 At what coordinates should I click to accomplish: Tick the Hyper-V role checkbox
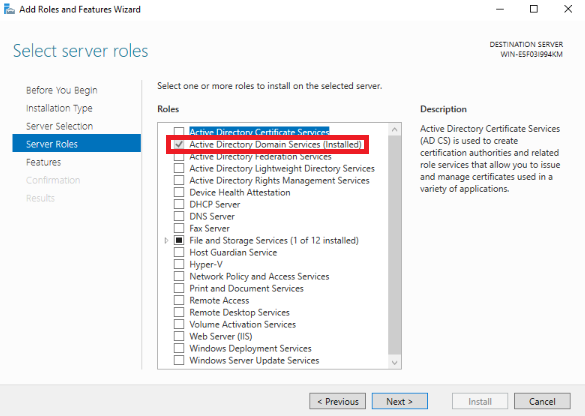coord(179,264)
